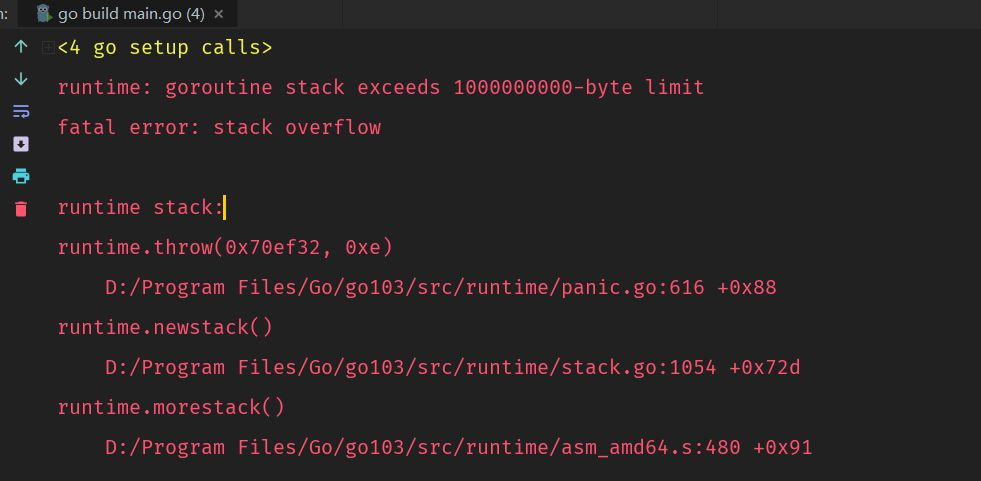Click the goroutine stack exceeds limit message

pyautogui.click(x=381, y=88)
